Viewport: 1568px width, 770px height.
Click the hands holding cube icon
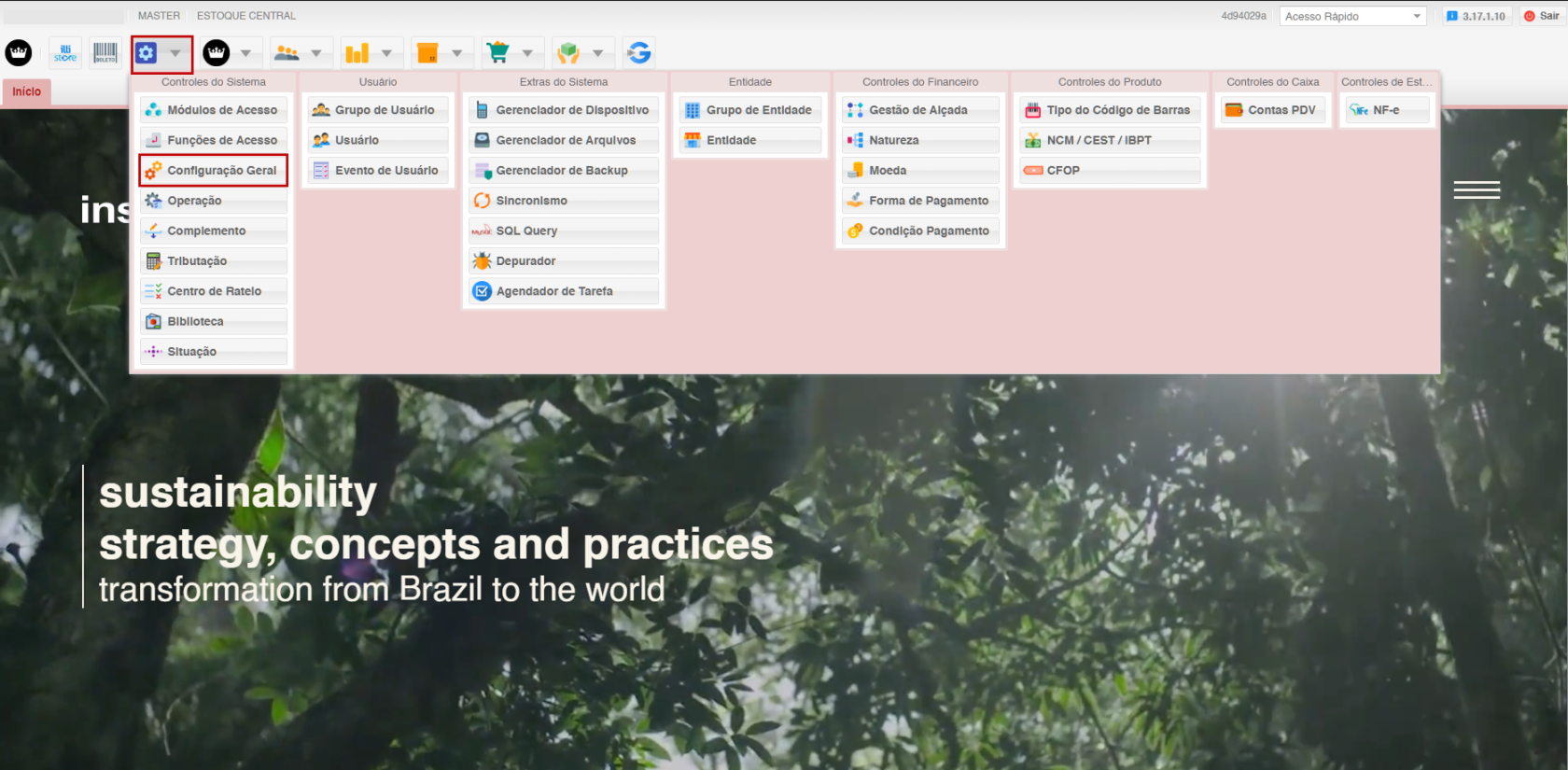tap(568, 53)
